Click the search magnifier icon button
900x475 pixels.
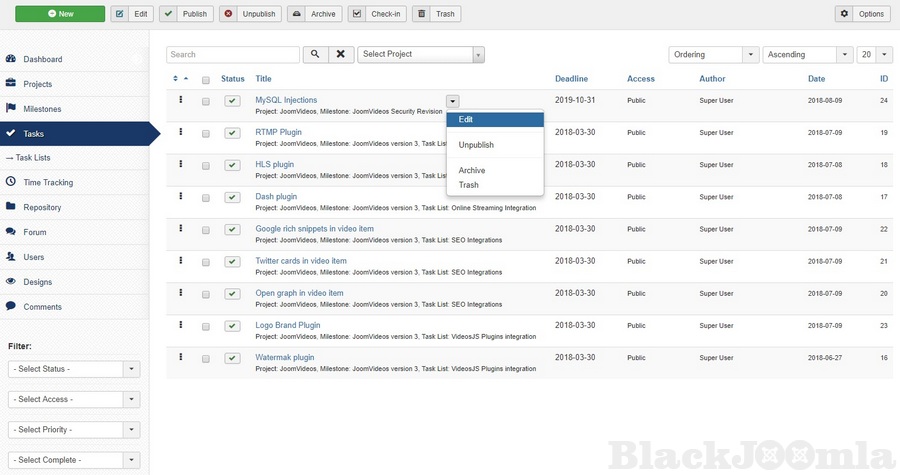[315, 54]
